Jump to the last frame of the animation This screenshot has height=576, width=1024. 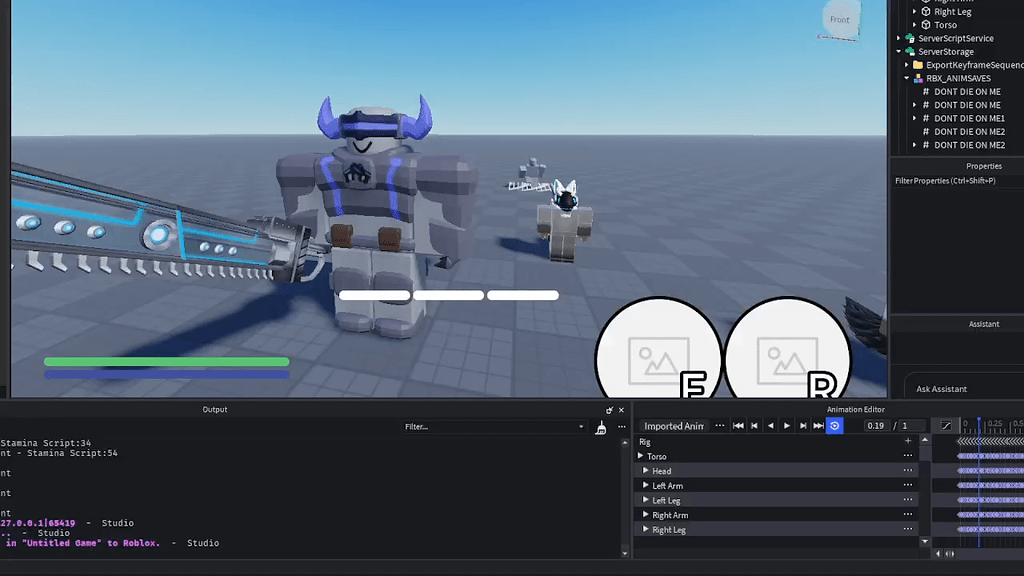pos(818,426)
